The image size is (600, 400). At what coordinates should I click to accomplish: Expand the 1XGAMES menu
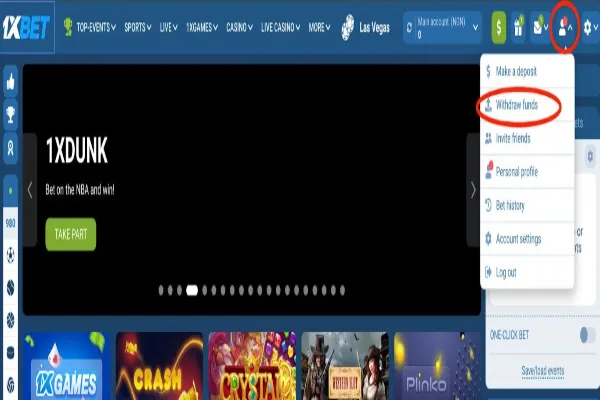[x=202, y=27]
